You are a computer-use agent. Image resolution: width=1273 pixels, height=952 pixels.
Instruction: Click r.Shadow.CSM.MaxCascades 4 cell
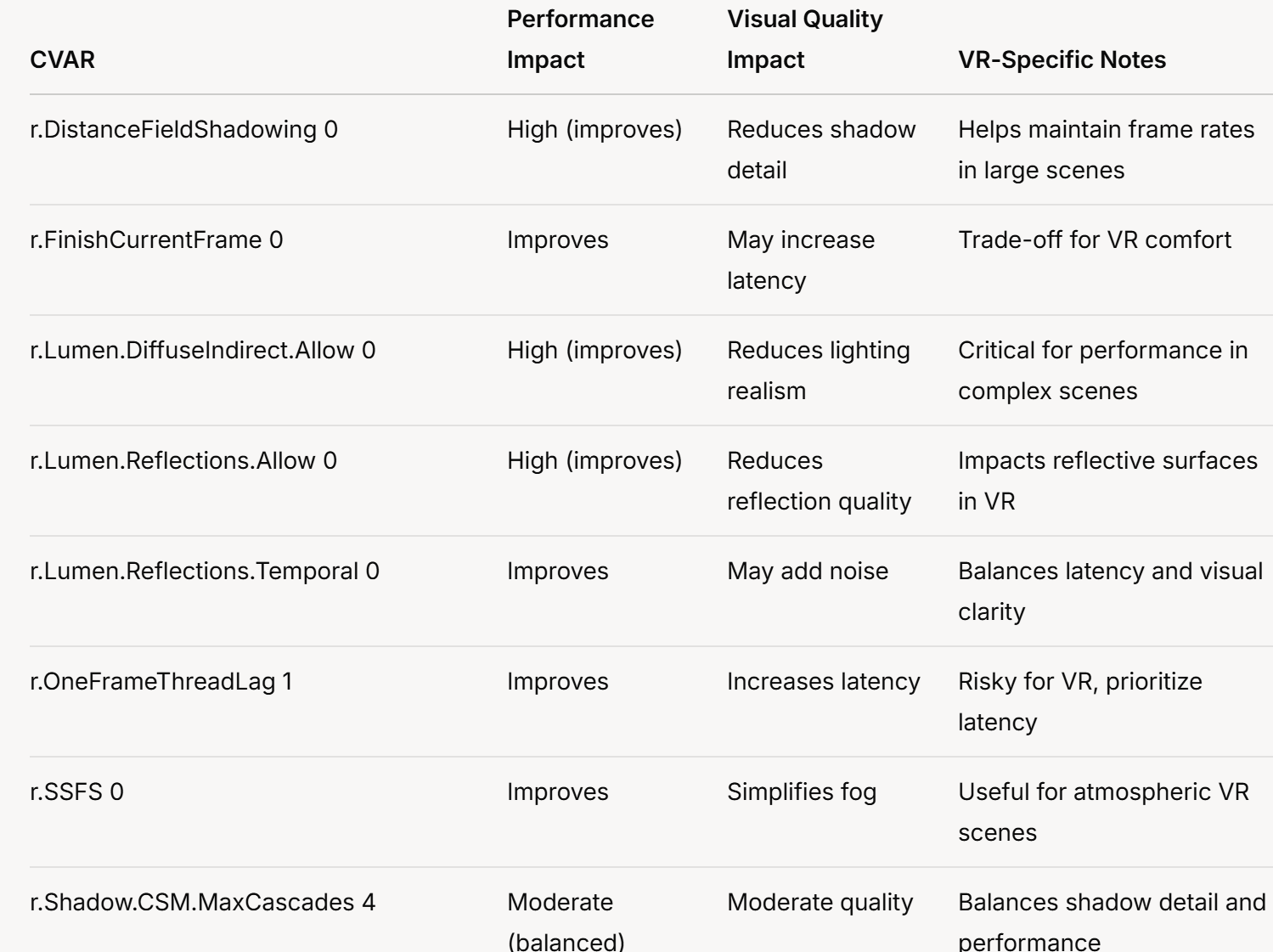coord(202,903)
